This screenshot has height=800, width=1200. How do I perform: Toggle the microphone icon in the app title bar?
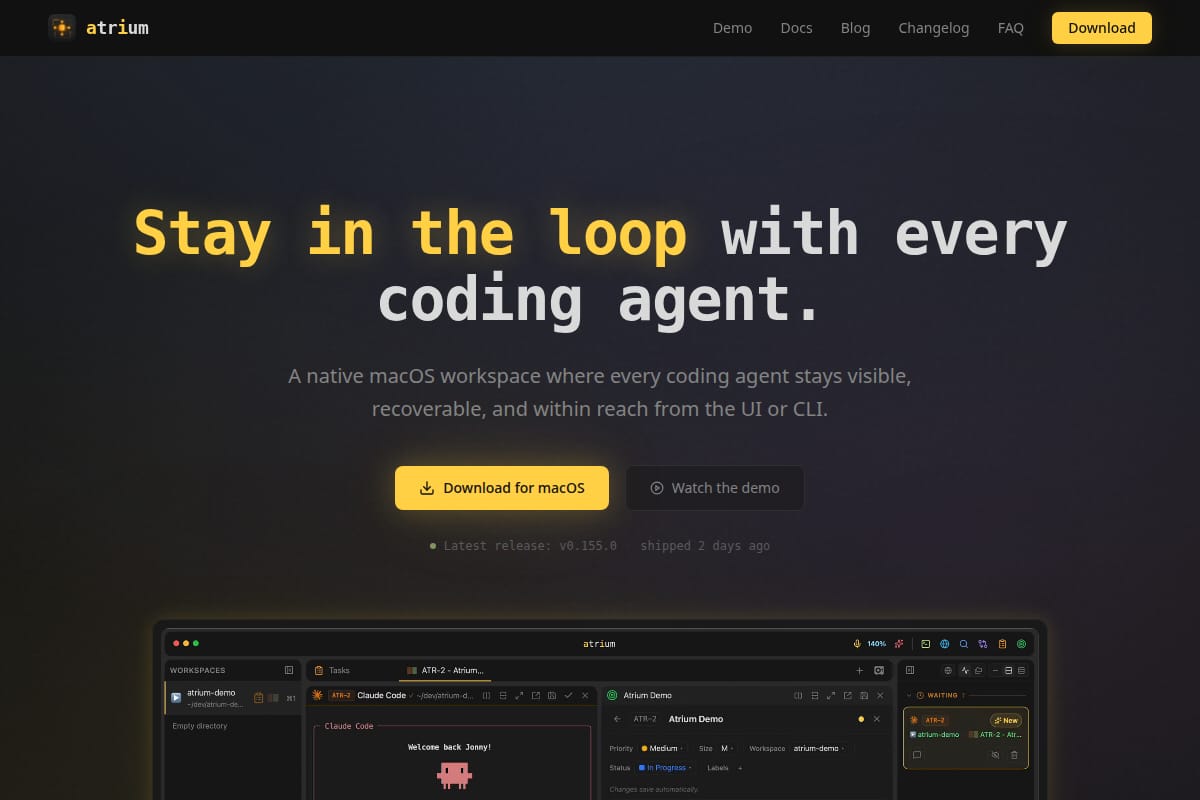tap(857, 644)
